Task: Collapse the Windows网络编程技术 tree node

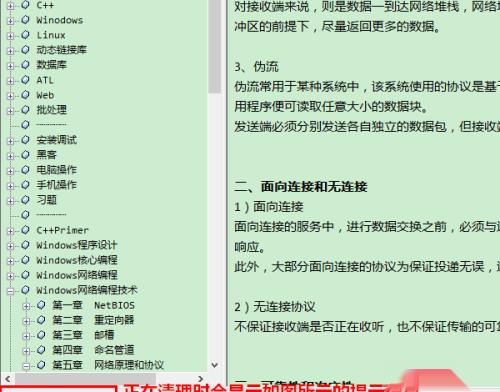Action: pyautogui.click(x=10, y=291)
